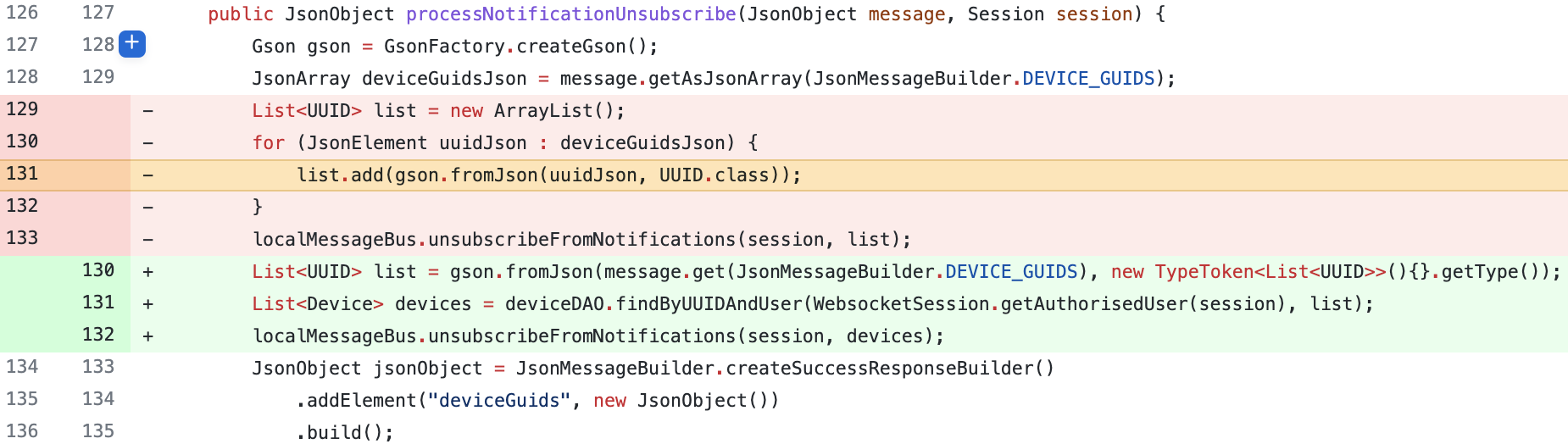Screen dimensions: 1568x444
Task: Click new line number 131 in green
Action: [x=98, y=302]
